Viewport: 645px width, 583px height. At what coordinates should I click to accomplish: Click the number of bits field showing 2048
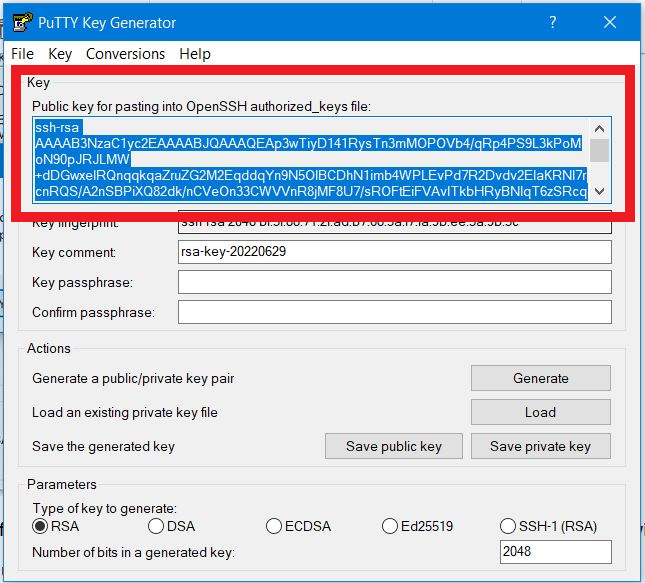click(x=556, y=551)
